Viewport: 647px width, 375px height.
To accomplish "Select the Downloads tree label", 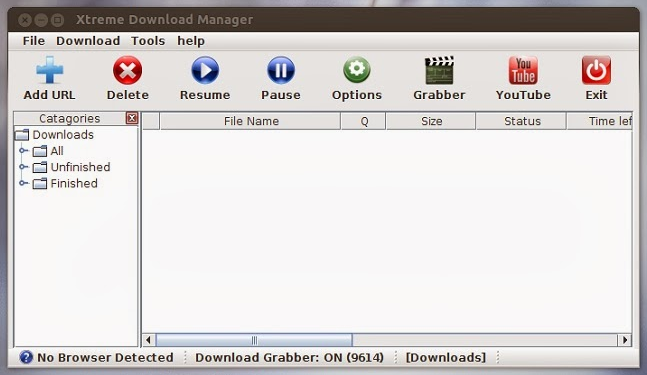I will tap(63, 135).
